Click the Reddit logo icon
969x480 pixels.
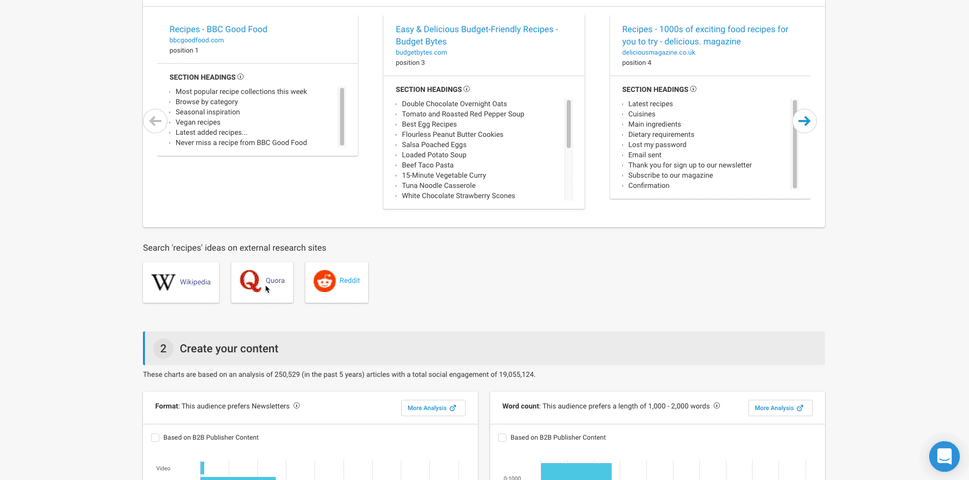click(325, 281)
